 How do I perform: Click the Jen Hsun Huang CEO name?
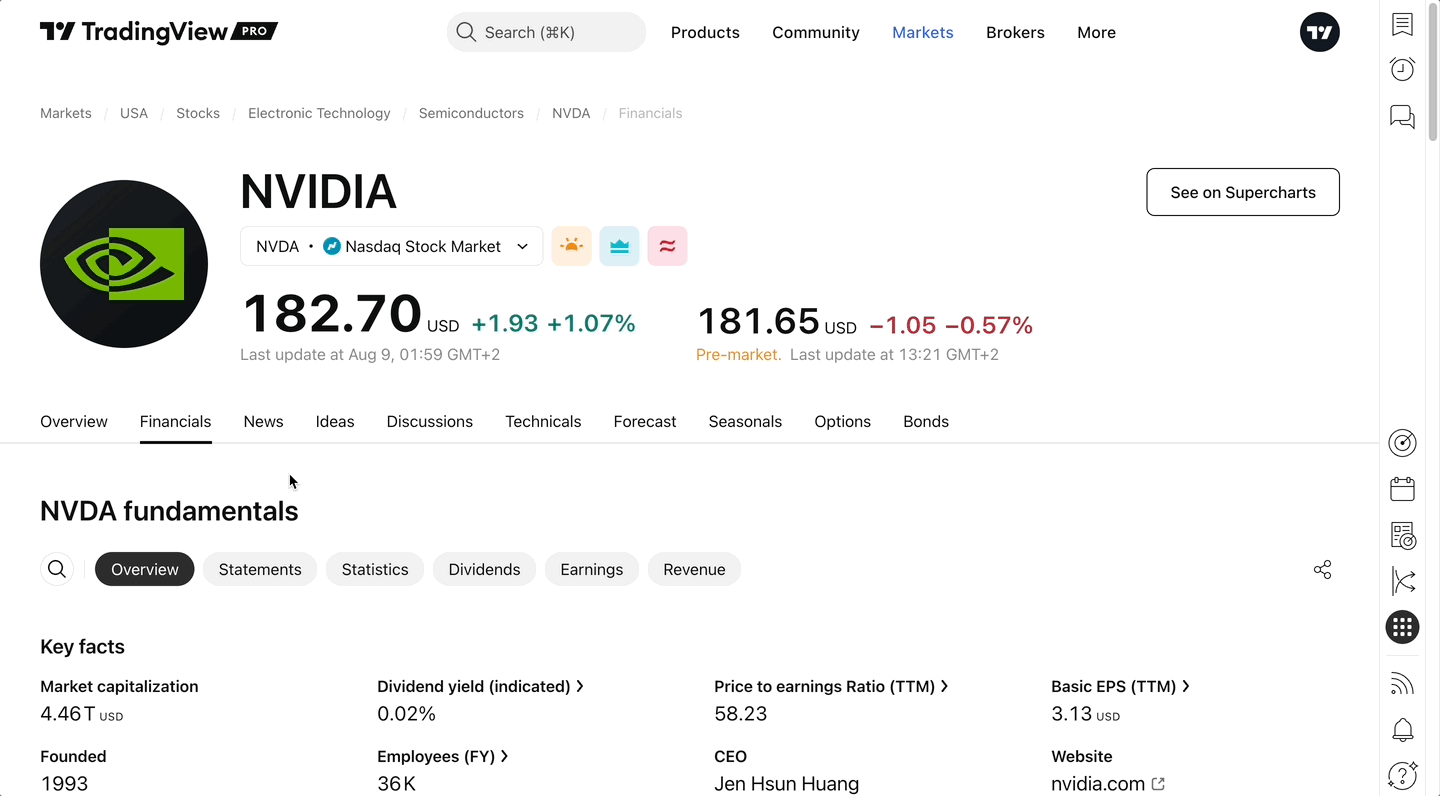[x=786, y=784]
